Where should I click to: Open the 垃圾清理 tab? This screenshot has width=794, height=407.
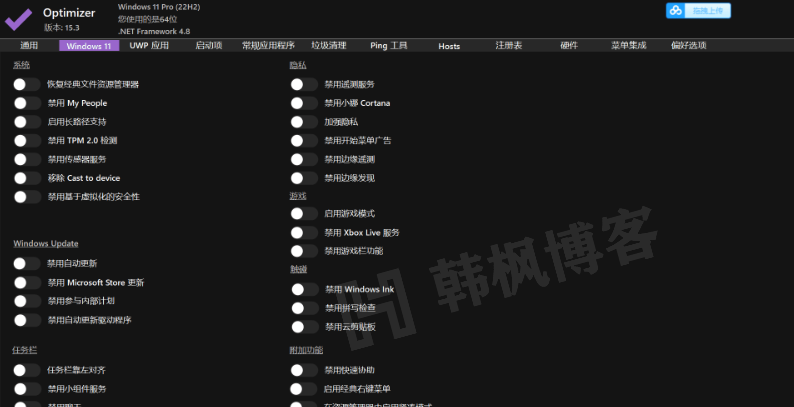point(329,46)
